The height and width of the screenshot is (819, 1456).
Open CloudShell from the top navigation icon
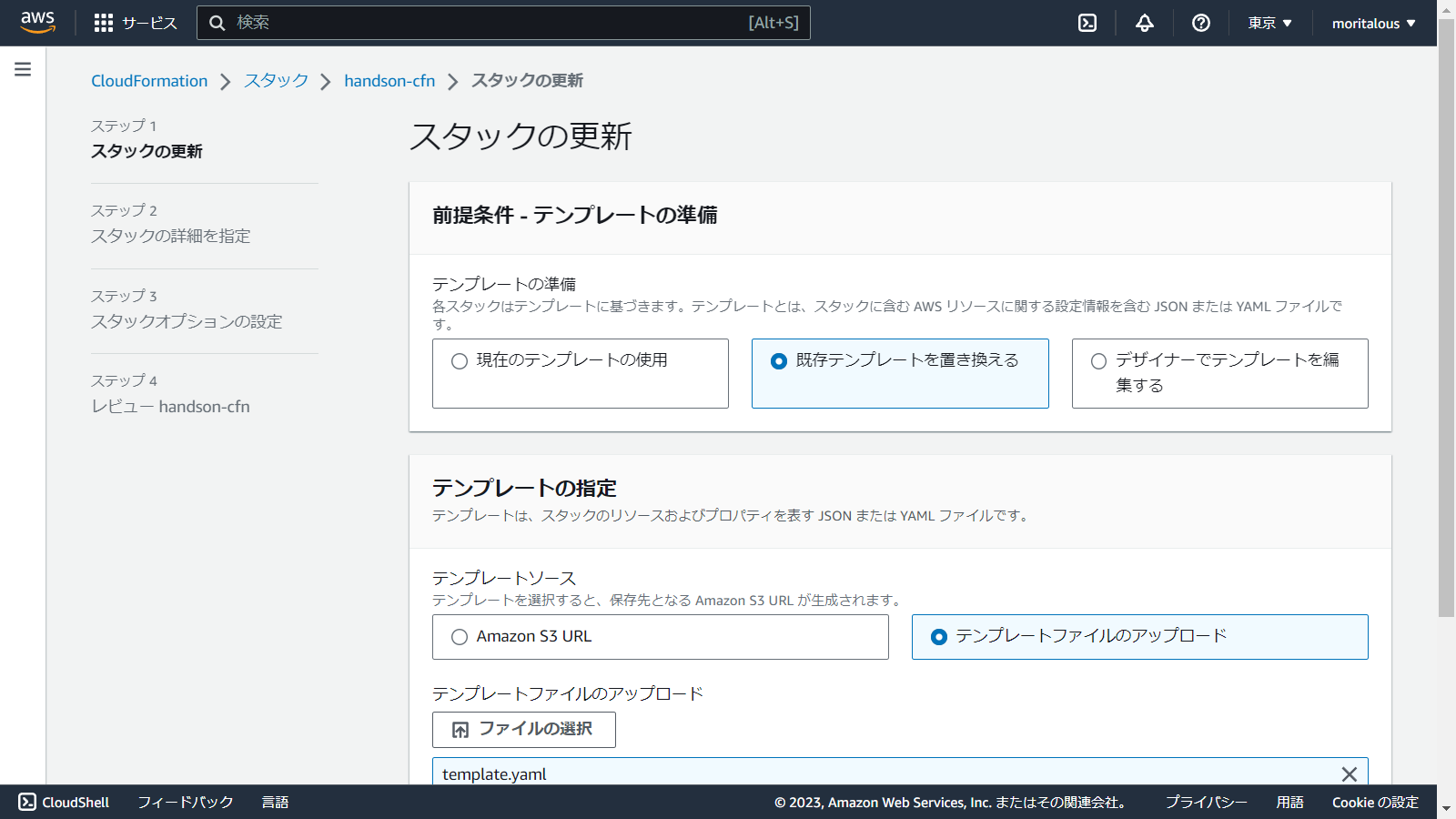pos(1087,23)
